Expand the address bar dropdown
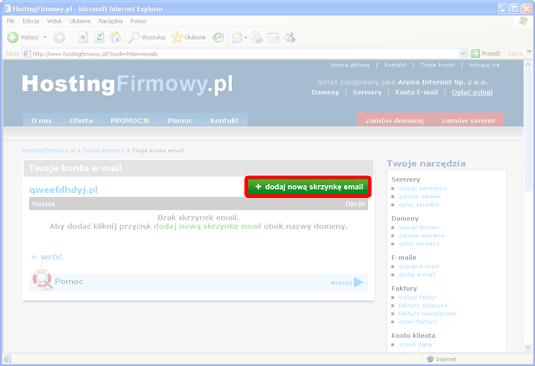 pyautogui.click(x=463, y=54)
